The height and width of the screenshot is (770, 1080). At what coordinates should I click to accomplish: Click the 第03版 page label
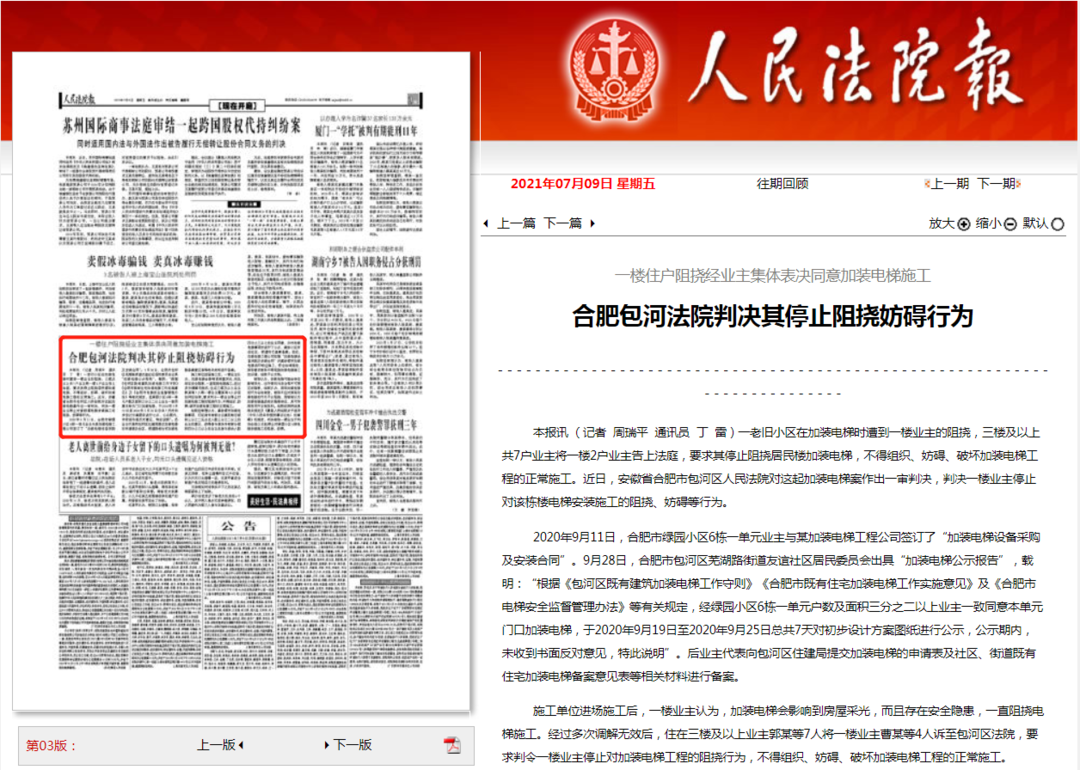pyautogui.click(x=50, y=745)
